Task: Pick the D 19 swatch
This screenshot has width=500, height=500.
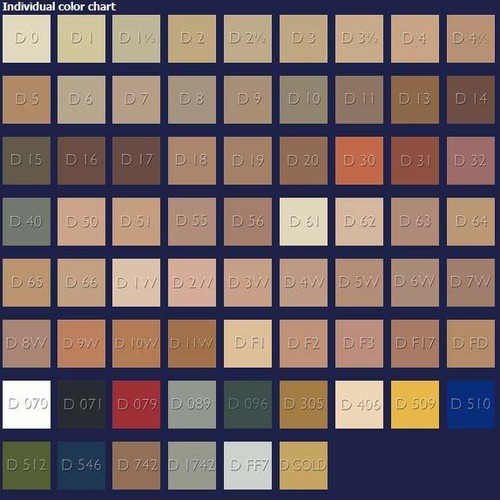Action: 248,161
